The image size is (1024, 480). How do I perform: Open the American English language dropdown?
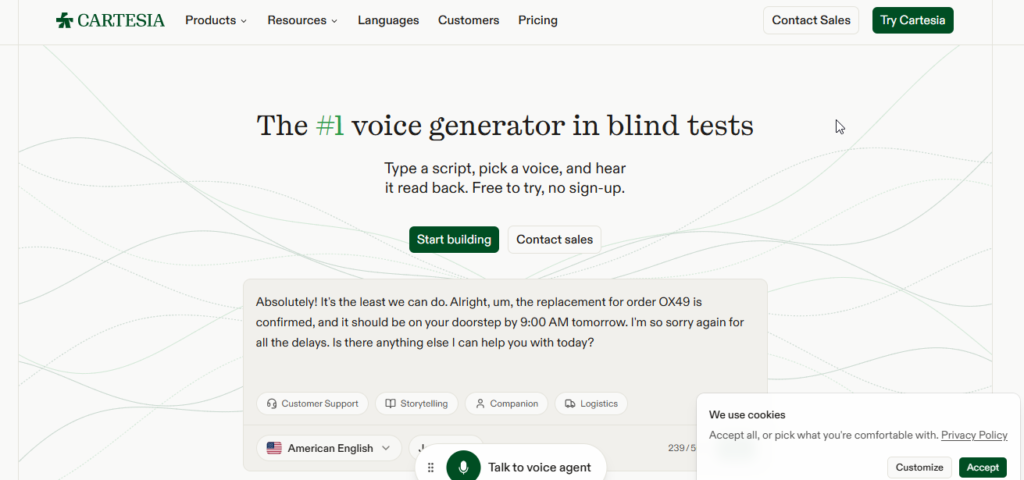(x=329, y=448)
